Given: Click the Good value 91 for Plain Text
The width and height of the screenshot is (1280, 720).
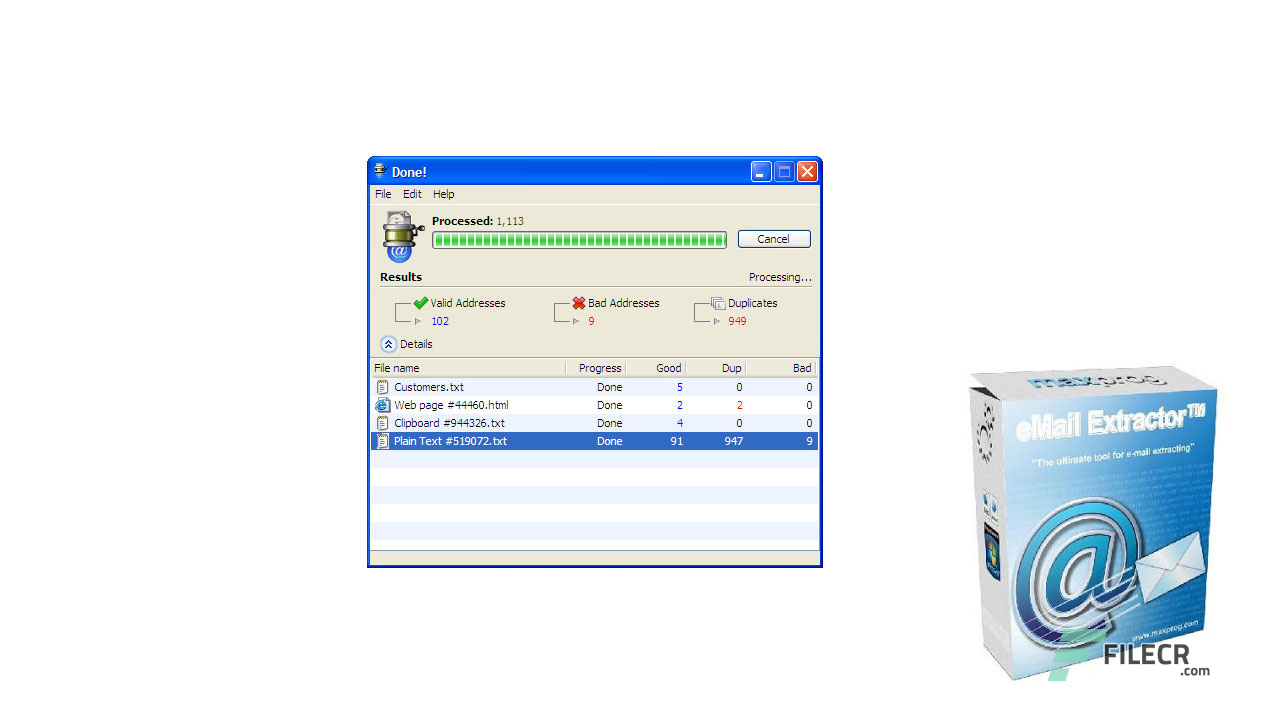Looking at the screenshot, I should pos(677,441).
